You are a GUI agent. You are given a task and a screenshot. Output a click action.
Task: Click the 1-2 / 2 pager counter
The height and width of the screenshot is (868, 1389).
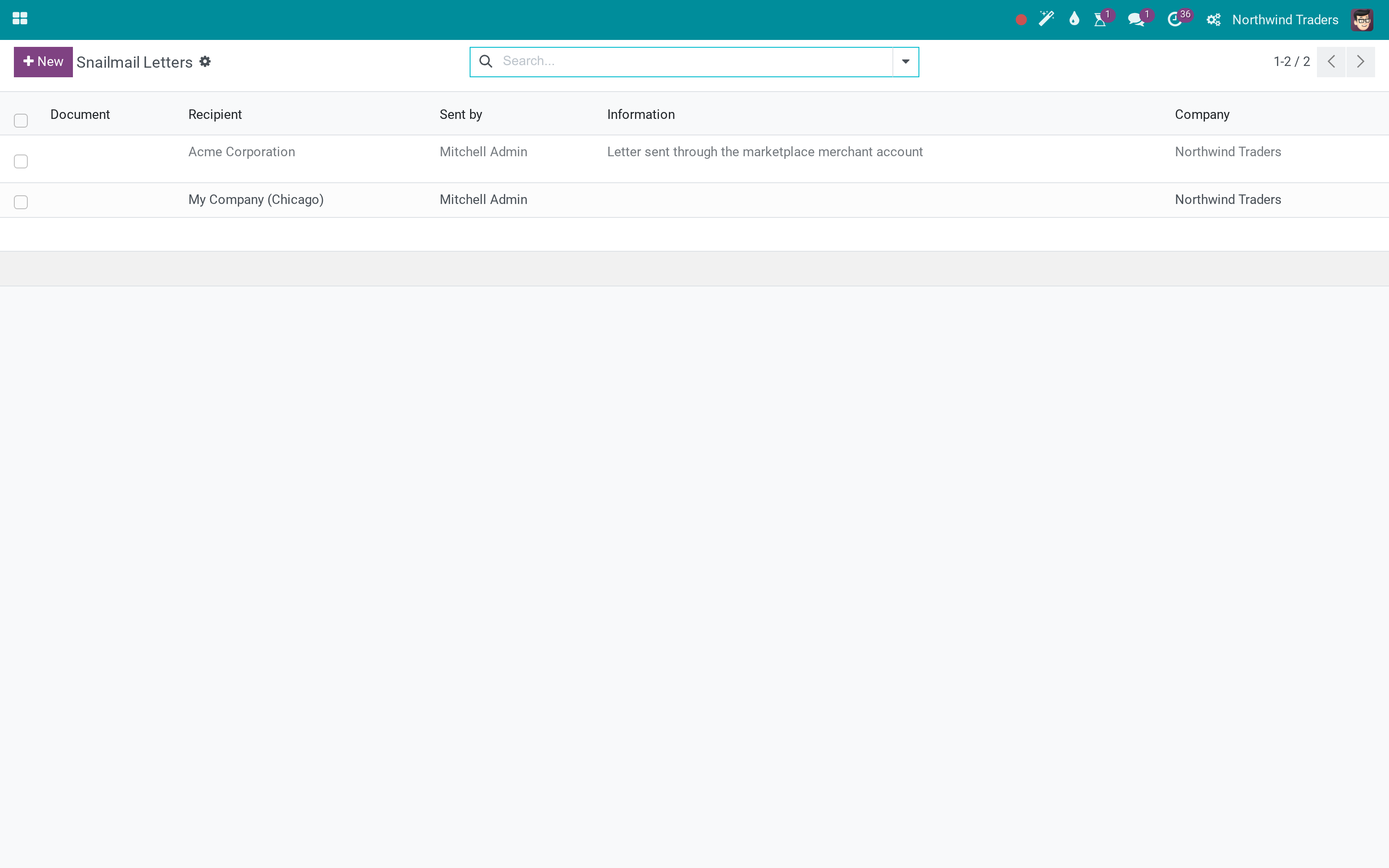click(x=1291, y=62)
